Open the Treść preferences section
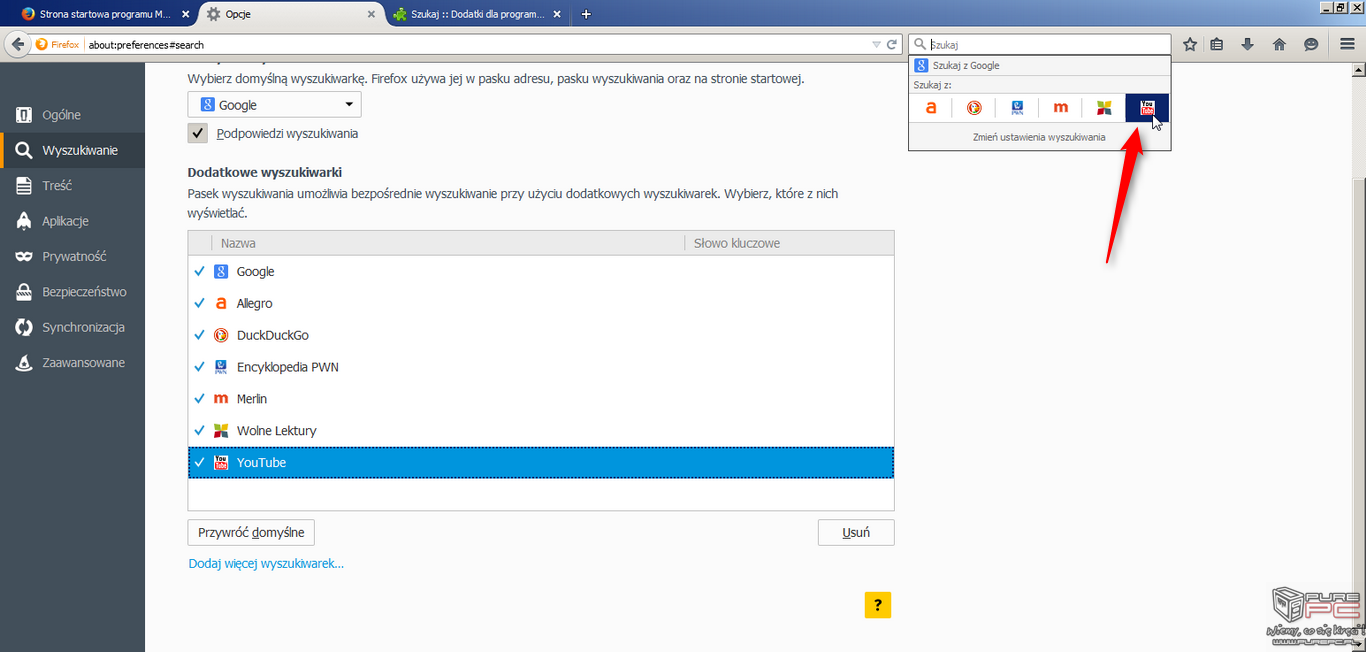This screenshot has height=652, width=1366. point(72,186)
